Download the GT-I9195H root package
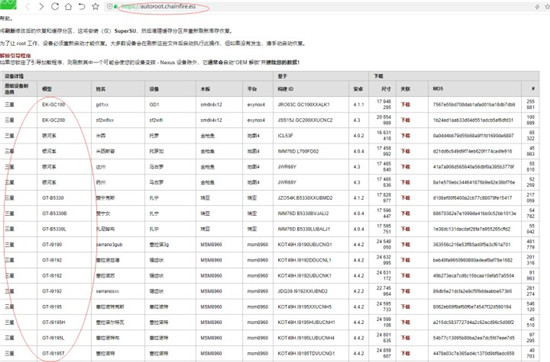The width and height of the screenshot is (550, 362). [x=405, y=322]
